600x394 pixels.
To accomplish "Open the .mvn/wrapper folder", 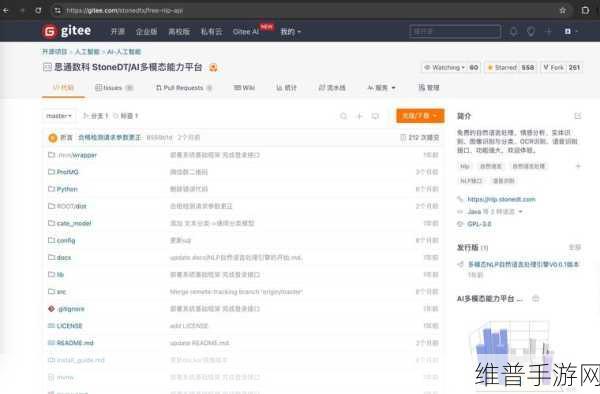I will coord(77,155).
